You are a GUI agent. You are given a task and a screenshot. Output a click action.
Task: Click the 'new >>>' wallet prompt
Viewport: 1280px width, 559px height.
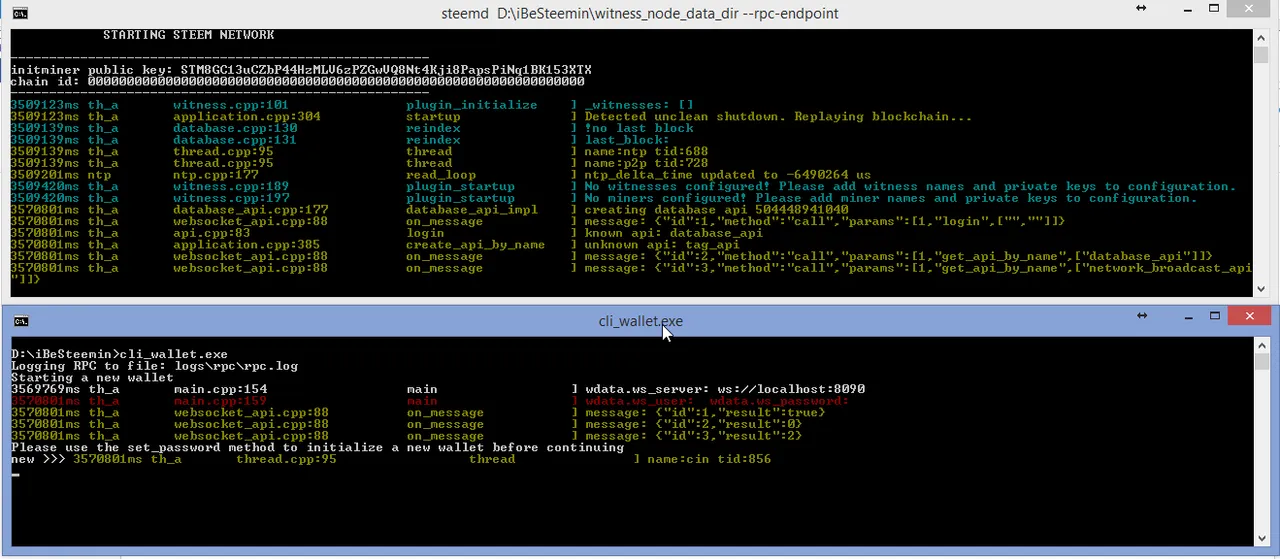[37, 460]
